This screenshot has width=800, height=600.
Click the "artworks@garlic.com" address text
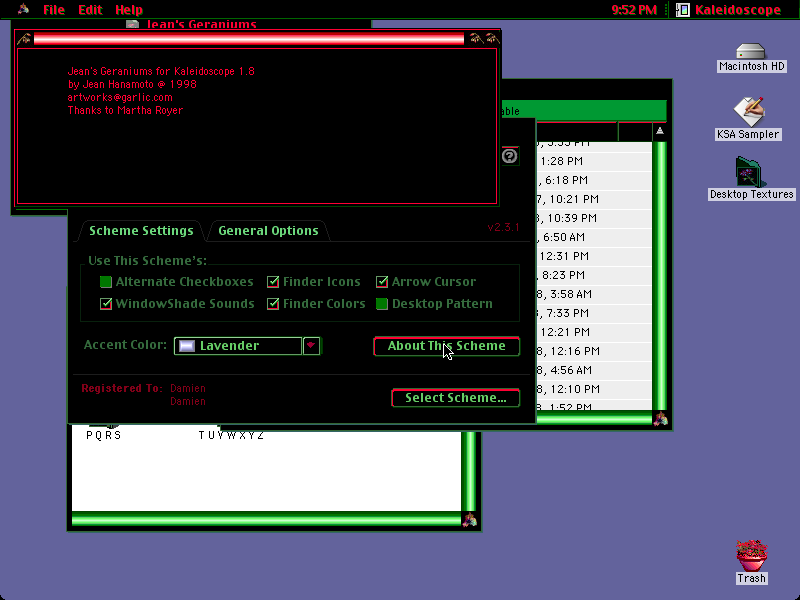[120, 97]
